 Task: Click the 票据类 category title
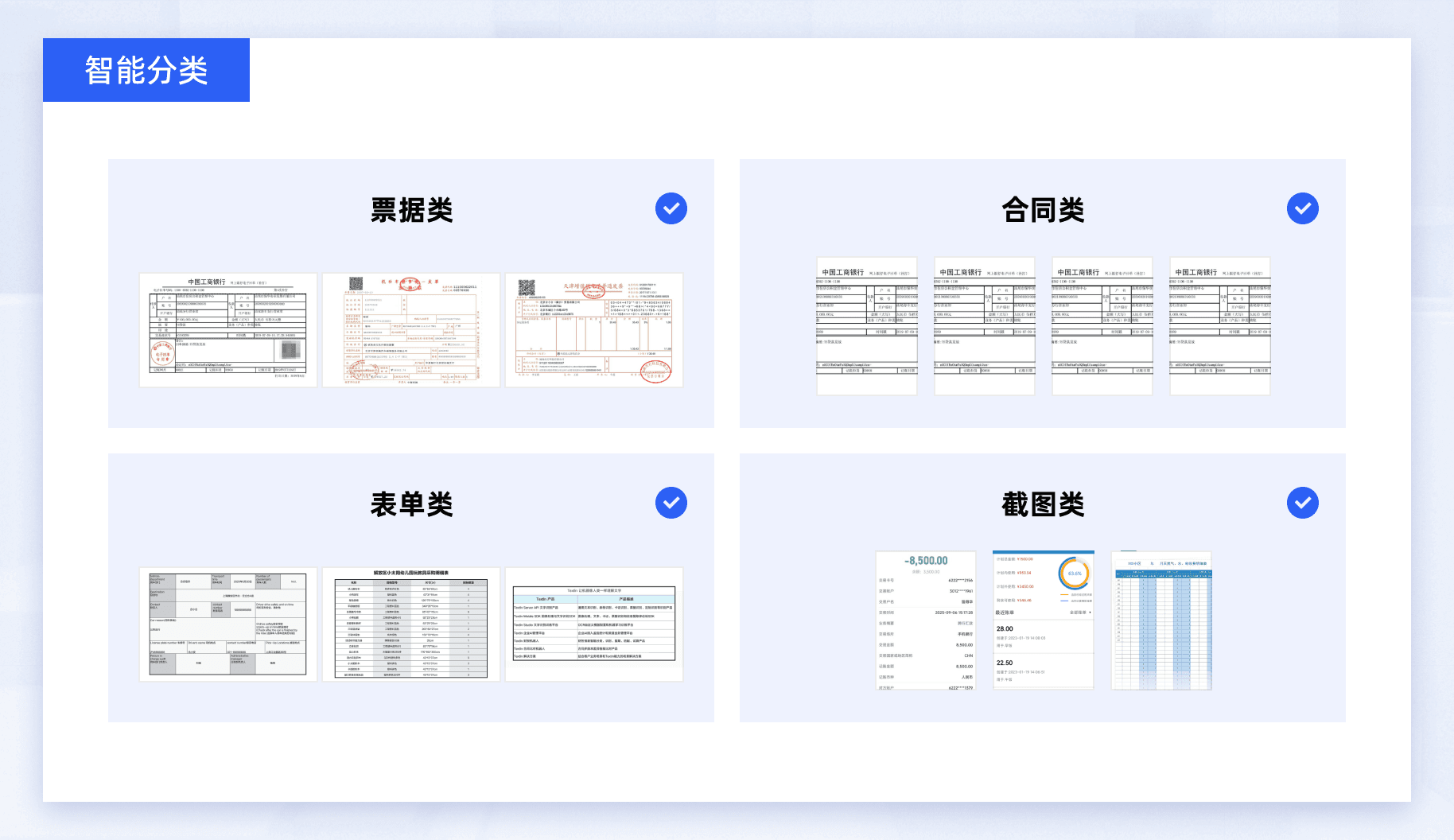[411, 210]
